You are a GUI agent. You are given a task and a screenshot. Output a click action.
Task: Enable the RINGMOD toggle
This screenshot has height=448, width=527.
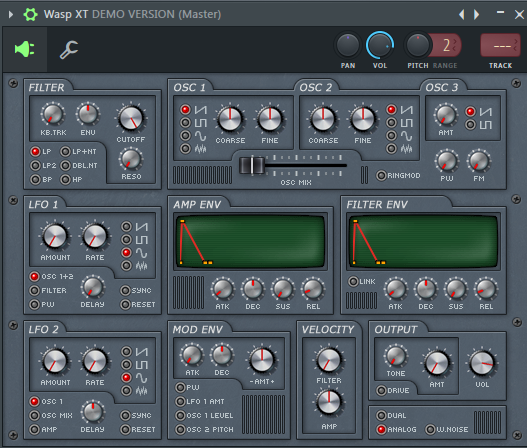(381, 175)
